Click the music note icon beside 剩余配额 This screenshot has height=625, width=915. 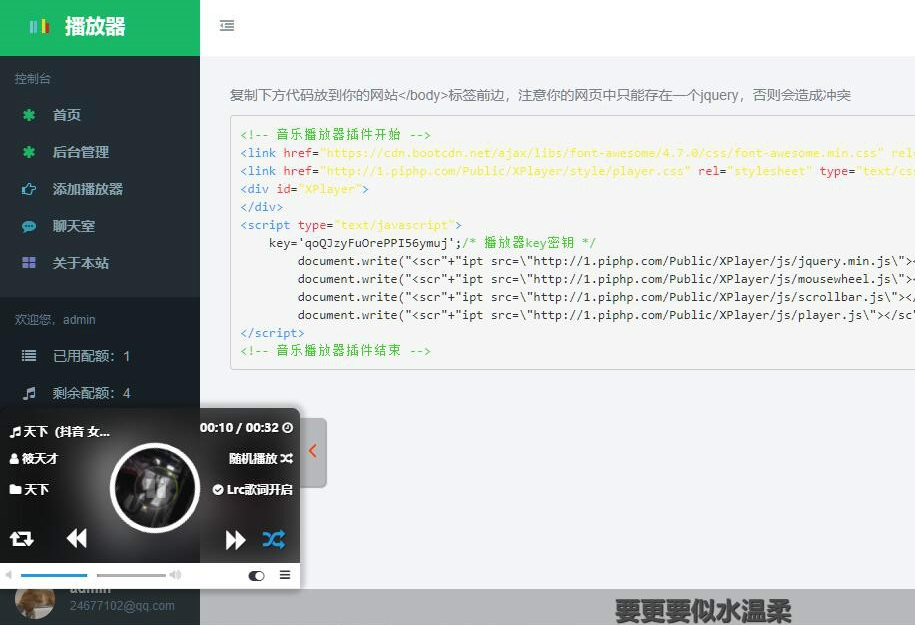[x=29, y=393]
